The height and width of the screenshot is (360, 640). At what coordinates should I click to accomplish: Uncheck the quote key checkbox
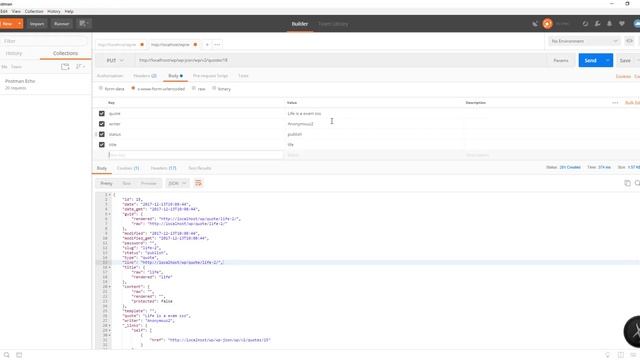[x=102, y=113]
